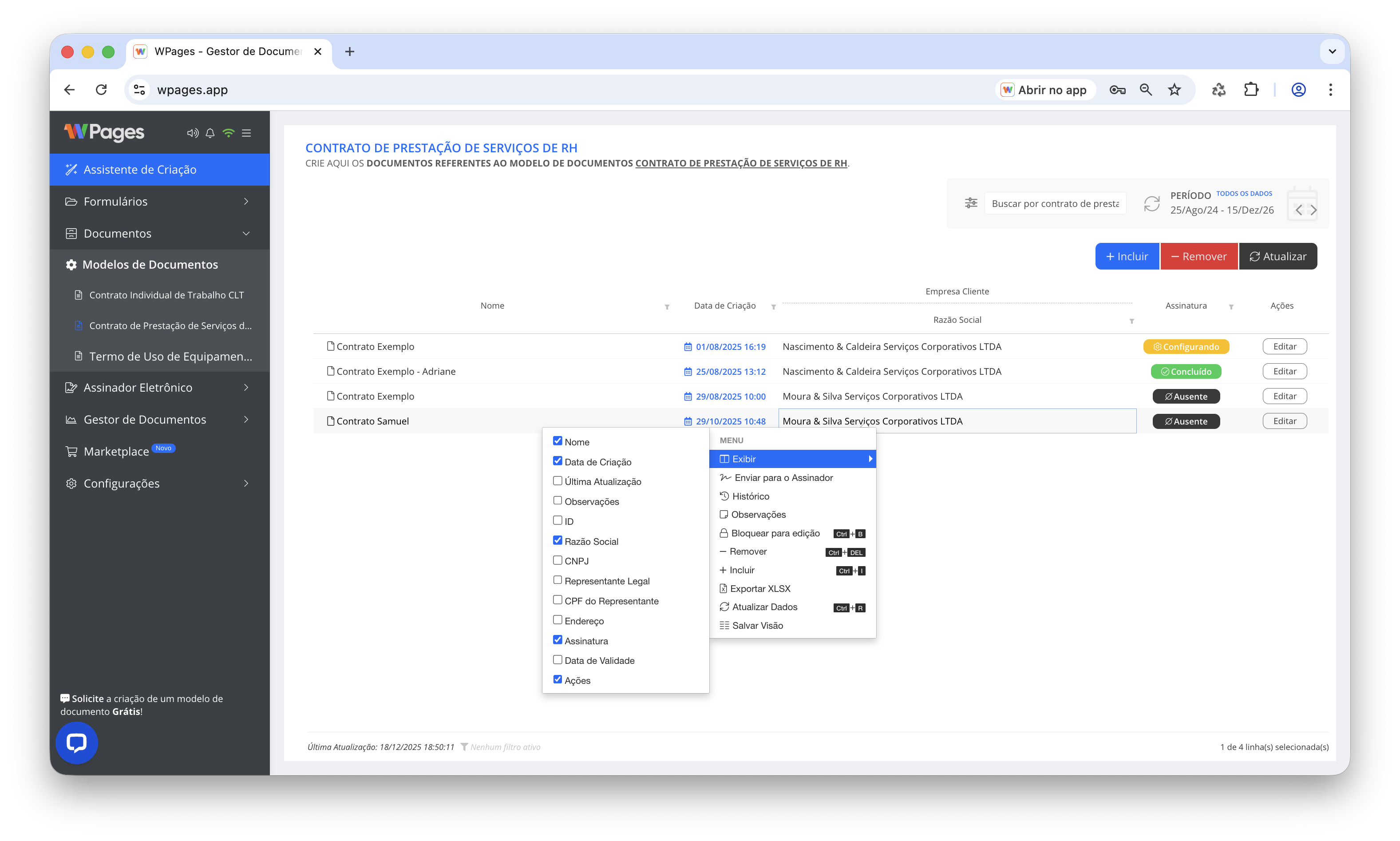The width and height of the screenshot is (1400, 841).
Task: Open the WPages notifications bell icon
Action: [x=210, y=133]
